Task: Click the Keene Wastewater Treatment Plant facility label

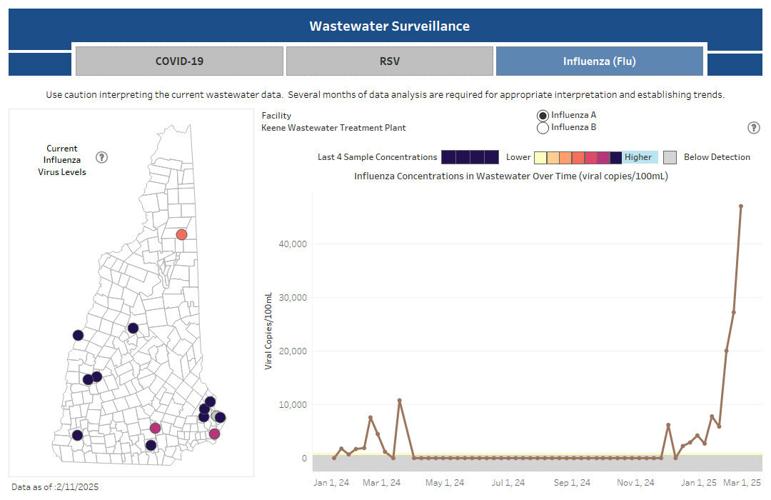Action: click(334, 128)
